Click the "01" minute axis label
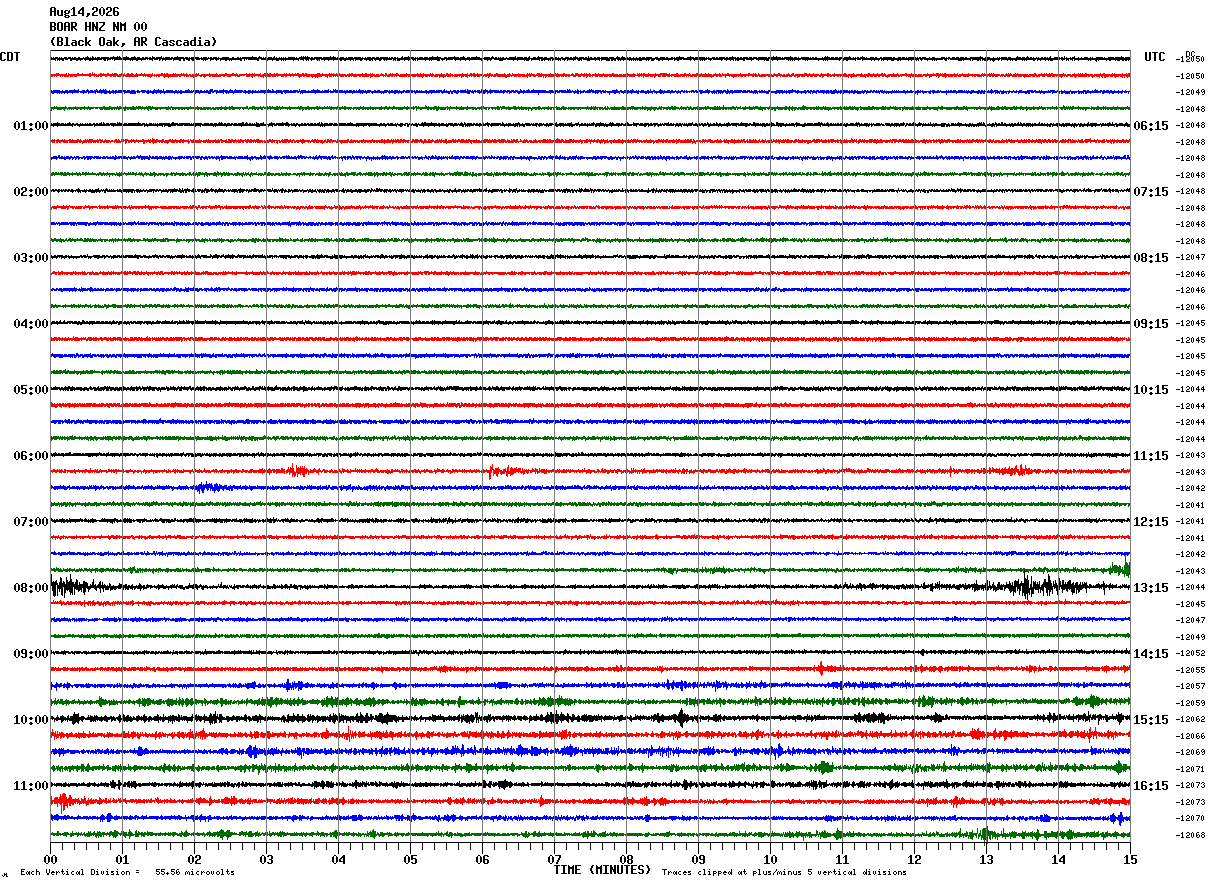The width and height of the screenshot is (1210, 886). coord(122,859)
